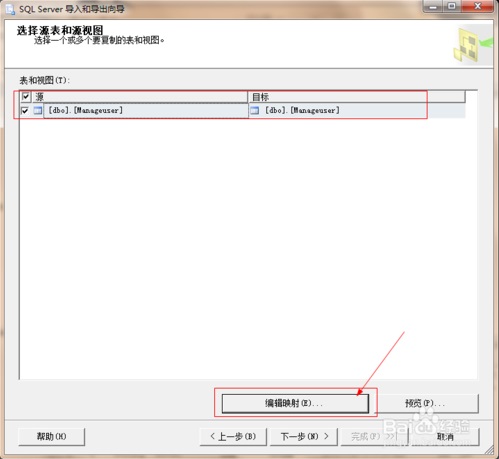Click the destination table icon in 目标 column
The height and width of the screenshot is (459, 499).
point(255,110)
